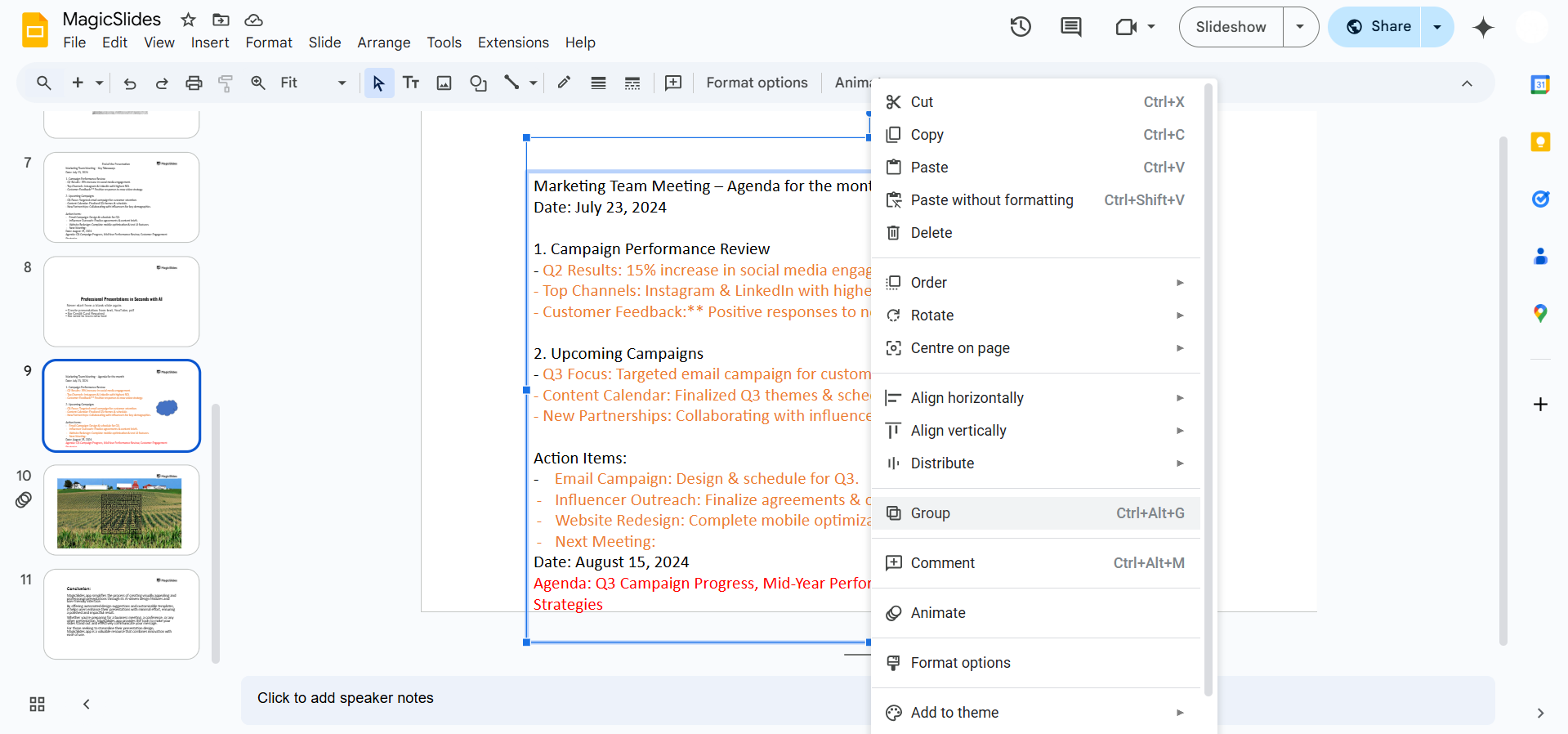Viewport: 1568px width, 734px height.
Task: Click the Gemini sparkle icon
Action: [x=1483, y=27]
